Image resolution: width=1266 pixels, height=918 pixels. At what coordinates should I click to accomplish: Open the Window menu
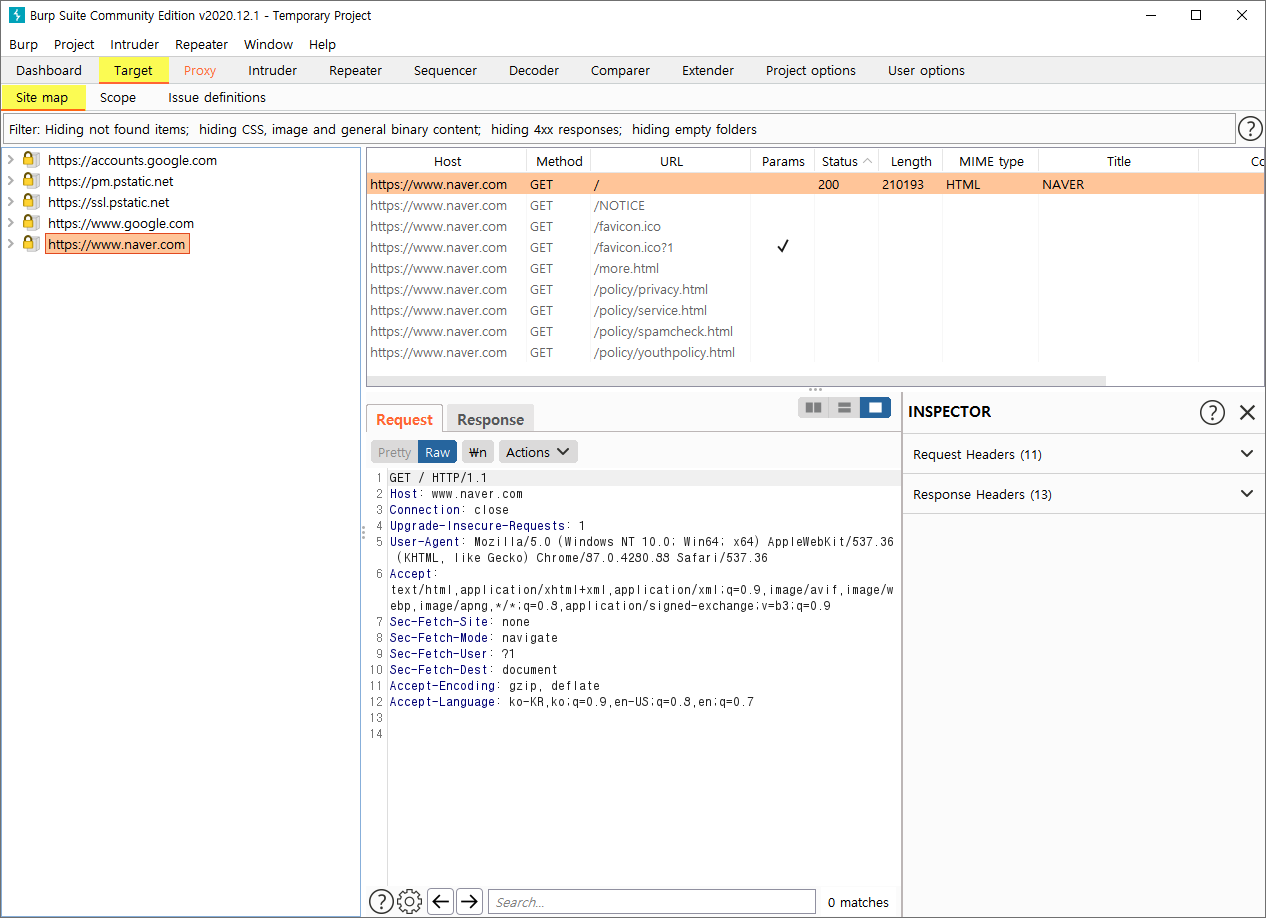[268, 44]
